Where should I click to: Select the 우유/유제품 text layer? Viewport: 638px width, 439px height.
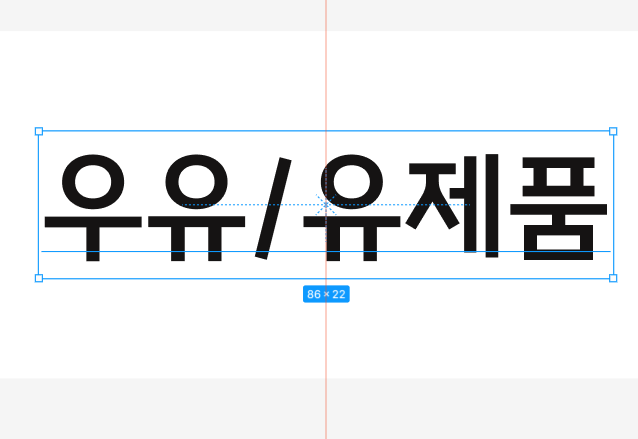pos(326,207)
